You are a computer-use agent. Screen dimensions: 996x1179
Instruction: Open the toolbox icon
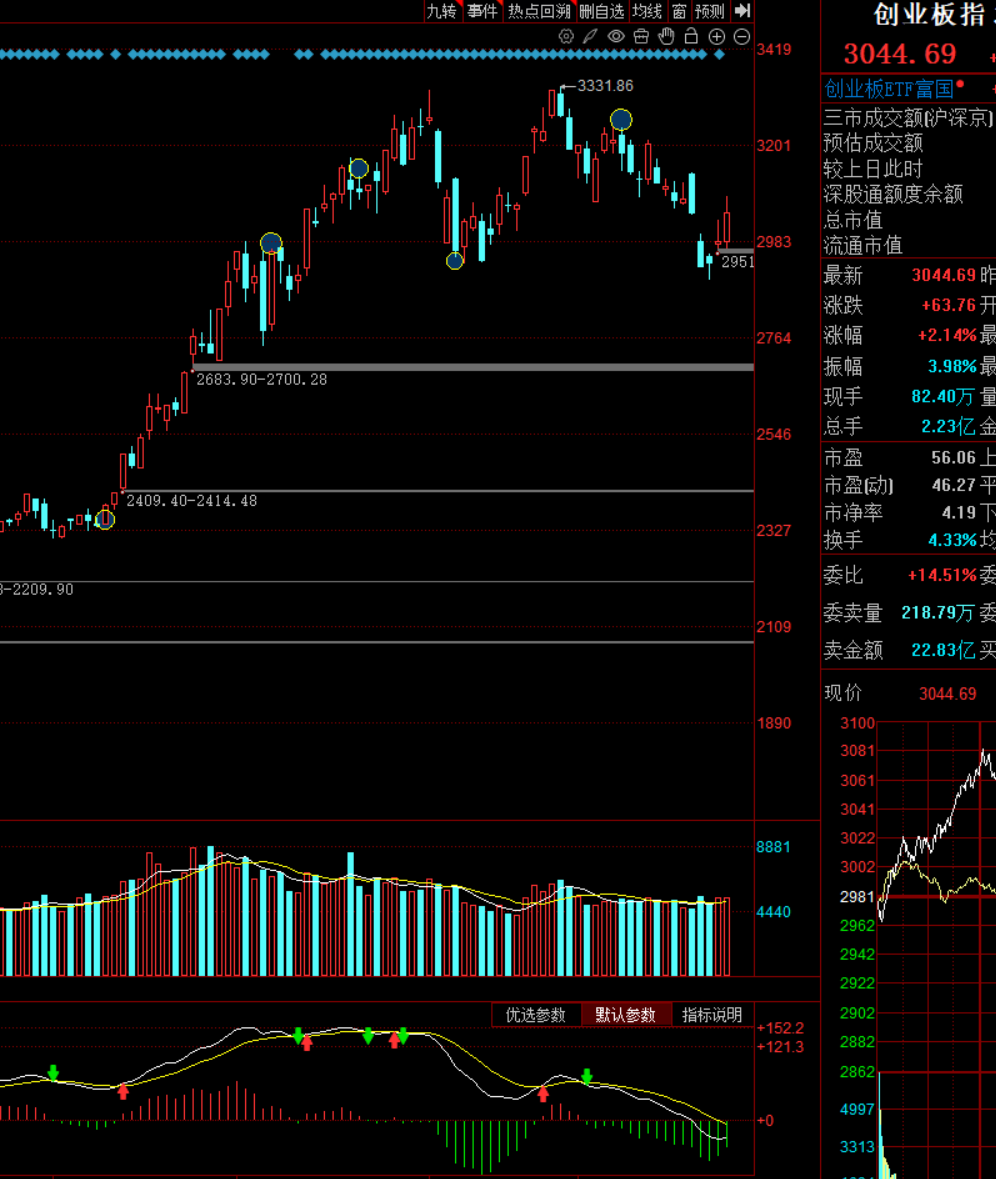pos(641,37)
